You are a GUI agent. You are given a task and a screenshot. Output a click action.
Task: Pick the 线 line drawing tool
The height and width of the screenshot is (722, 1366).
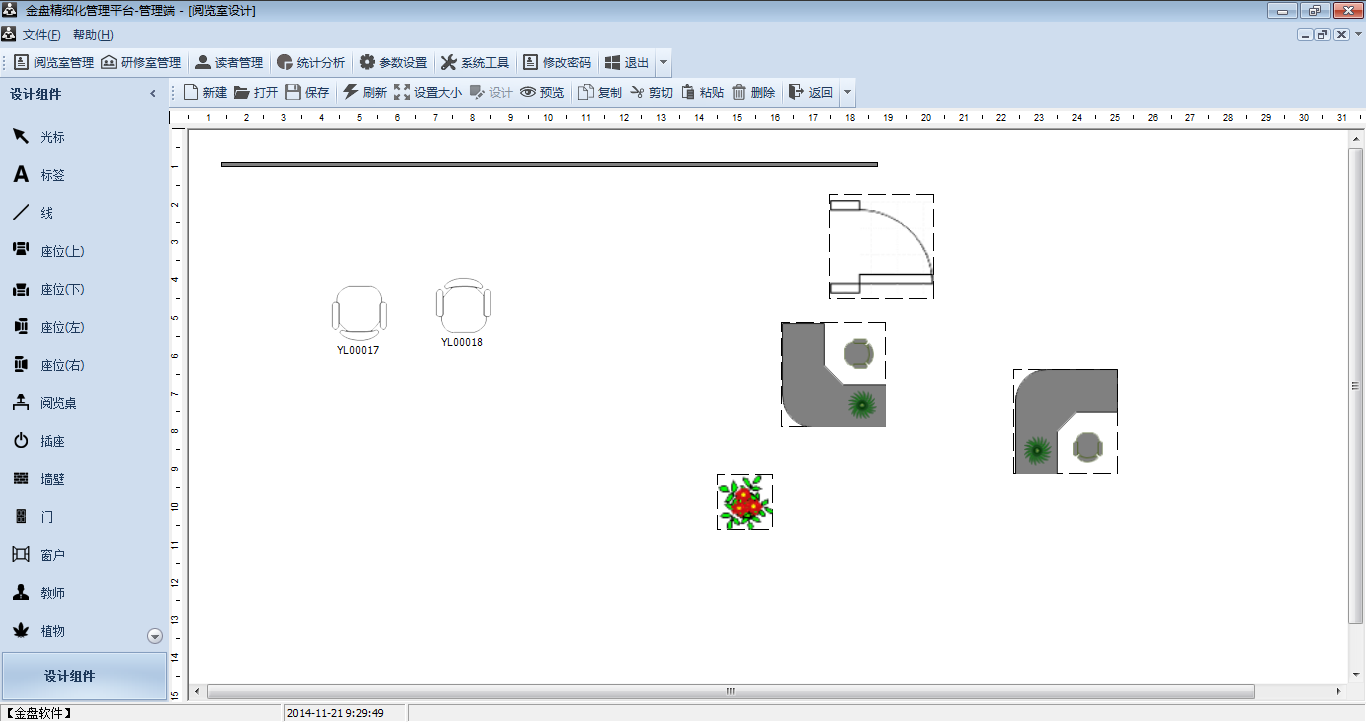[x=34, y=213]
